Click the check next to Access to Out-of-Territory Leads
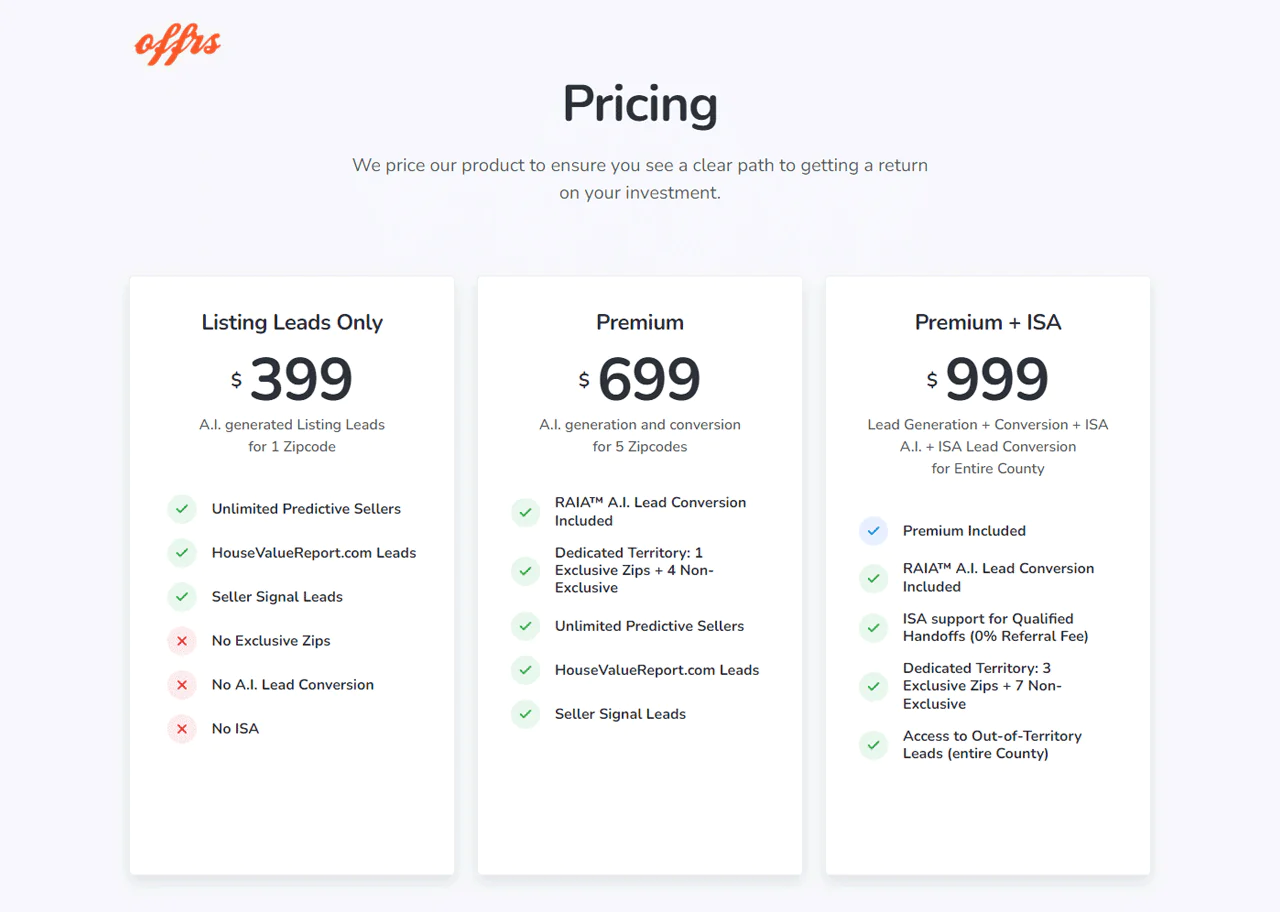Viewport: 1280px width, 912px height. pyautogui.click(x=873, y=745)
